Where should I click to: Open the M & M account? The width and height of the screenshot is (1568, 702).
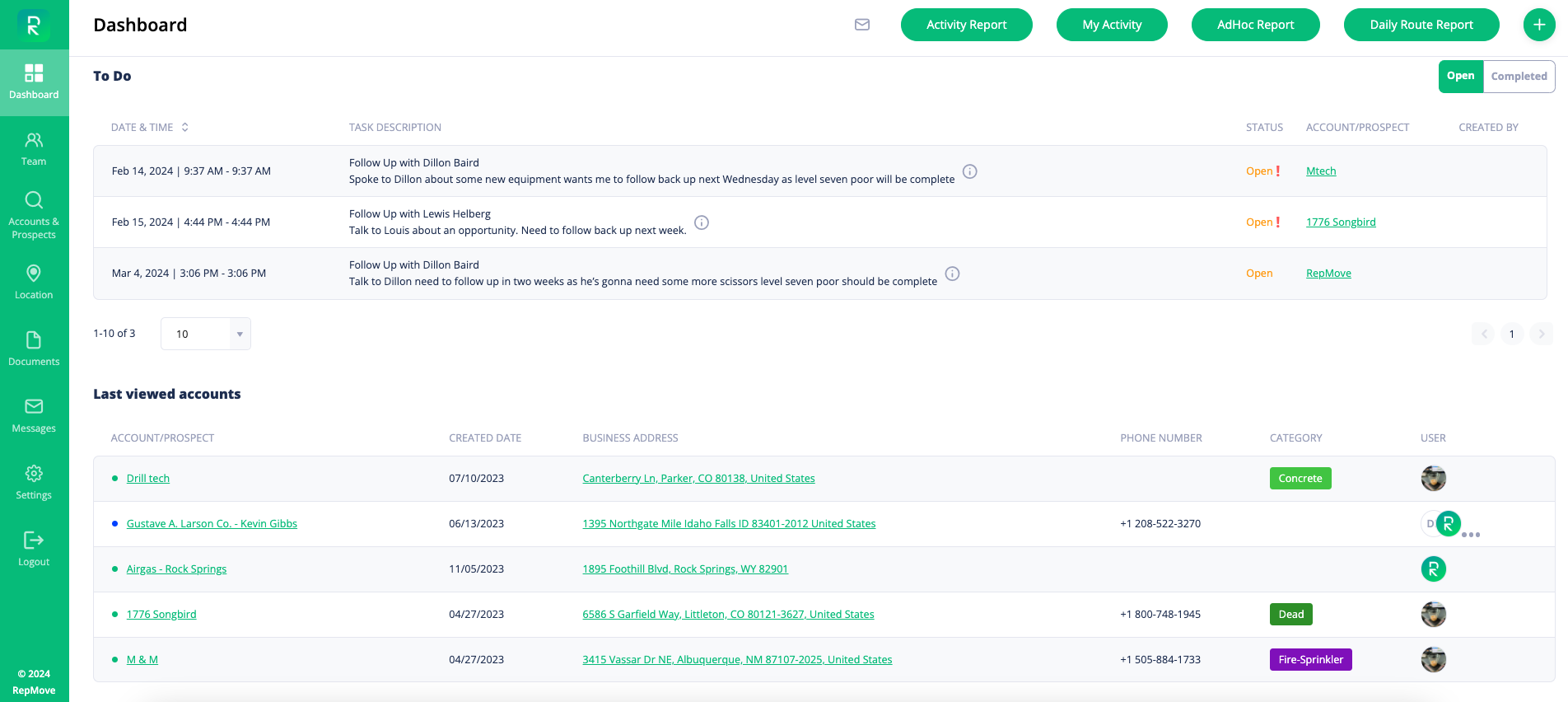pyautogui.click(x=142, y=660)
